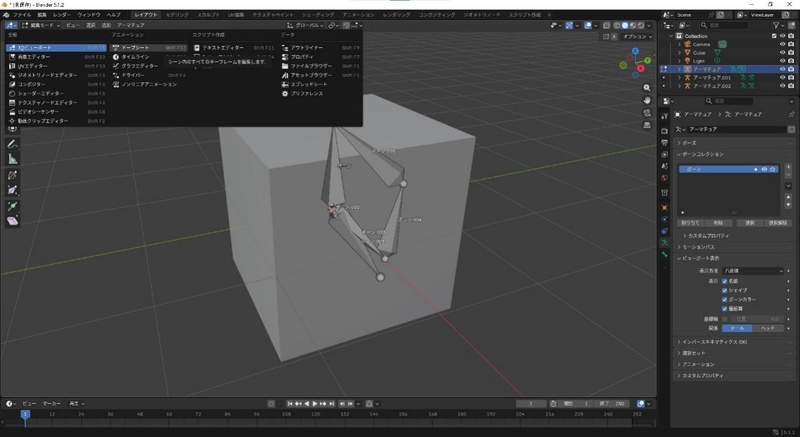Image resolution: width=800 pixels, height=437 pixels.
Task: Expand the ポーズ panel
Action: [734, 143]
